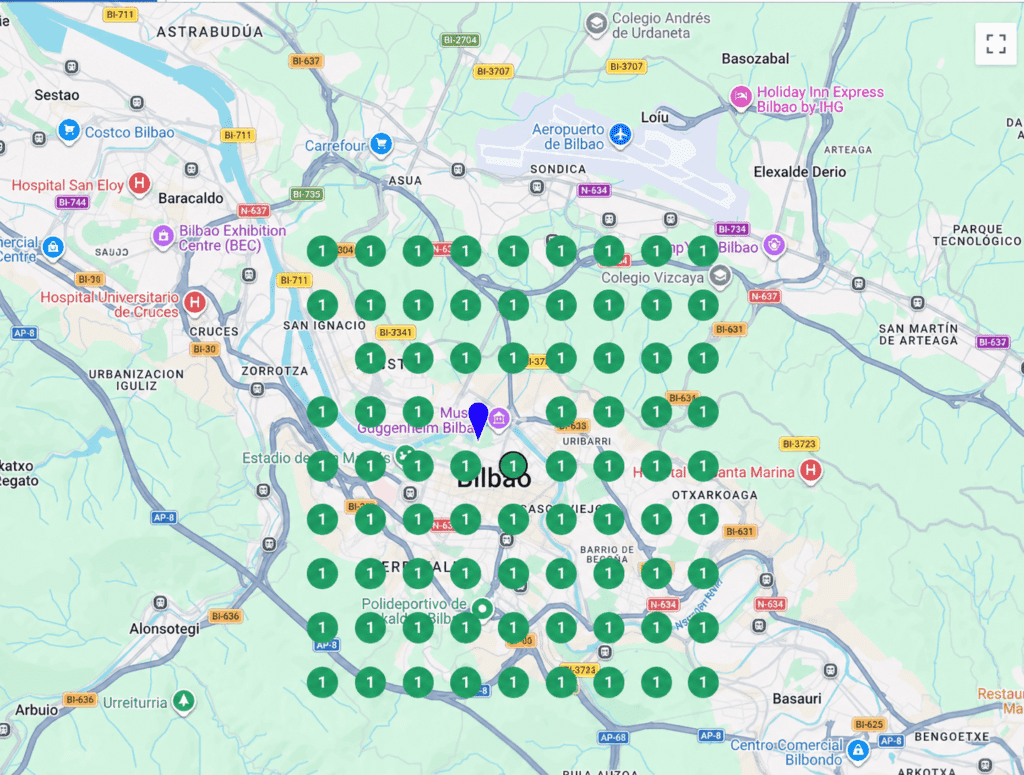Select the Colegio Andrés de Urdaneta school icon
Viewport: 1024px width, 775px height.
(x=597, y=20)
